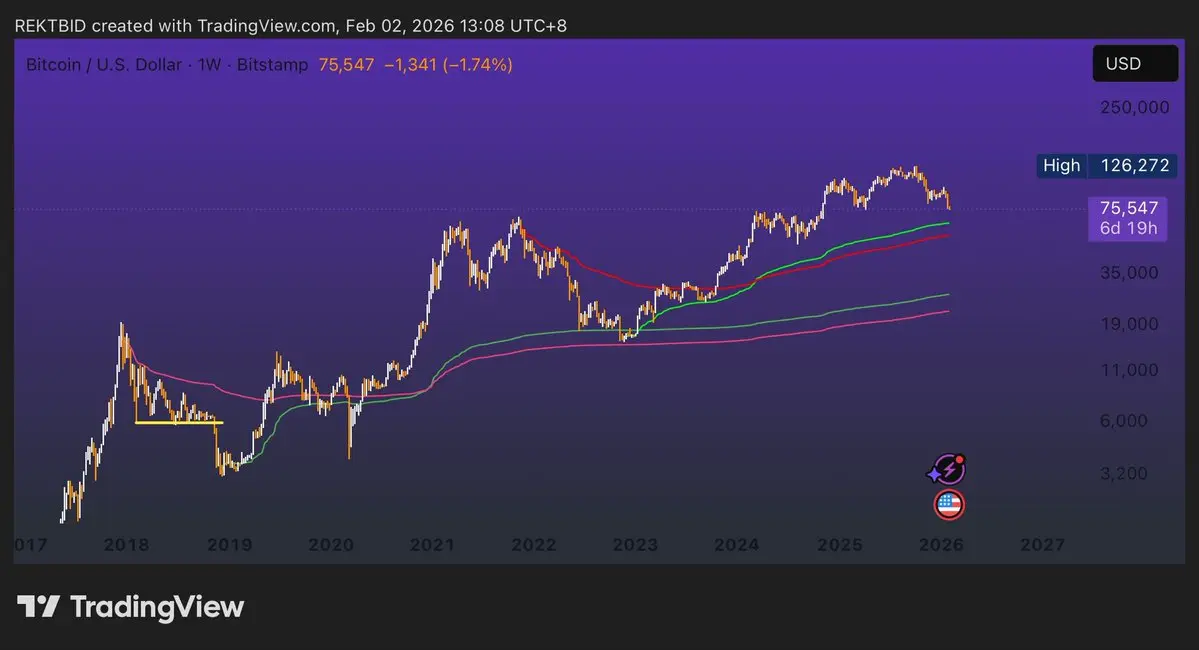Click the 250,000 price axis label
1199x650 pixels.
pos(1135,107)
